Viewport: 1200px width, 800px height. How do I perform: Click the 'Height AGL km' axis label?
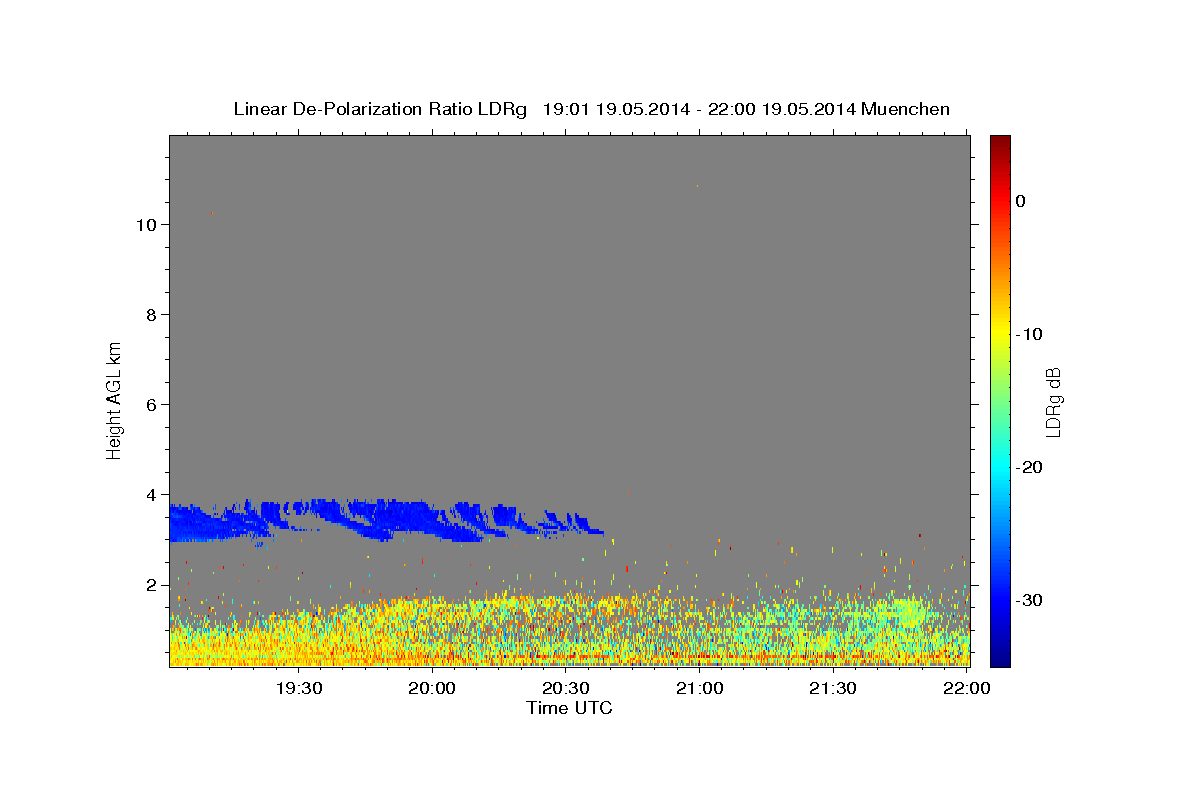(x=115, y=401)
